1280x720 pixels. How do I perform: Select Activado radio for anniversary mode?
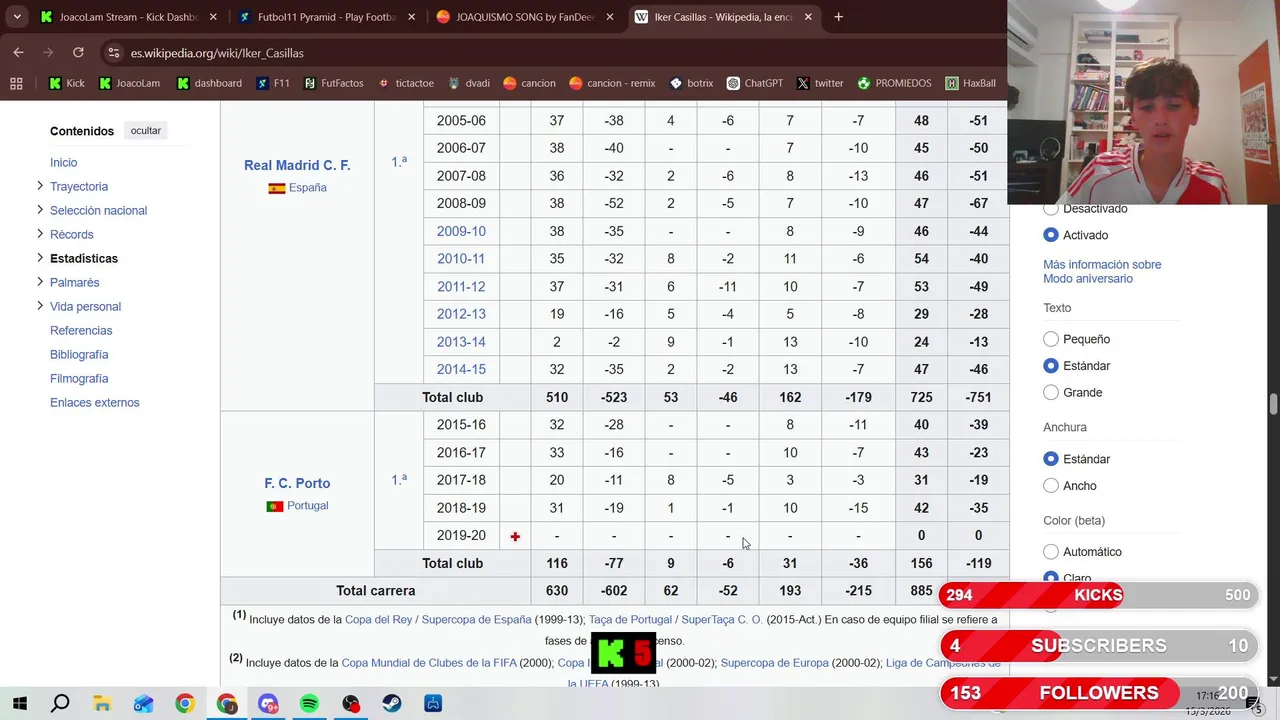pyautogui.click(x=1050, y=235)
